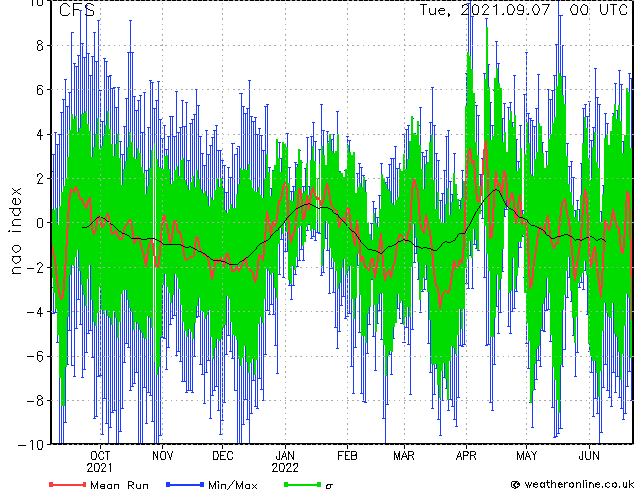Click the weatheronline.co.uk credit text
This screenshot has width=634, height=490.
[579, 484]
